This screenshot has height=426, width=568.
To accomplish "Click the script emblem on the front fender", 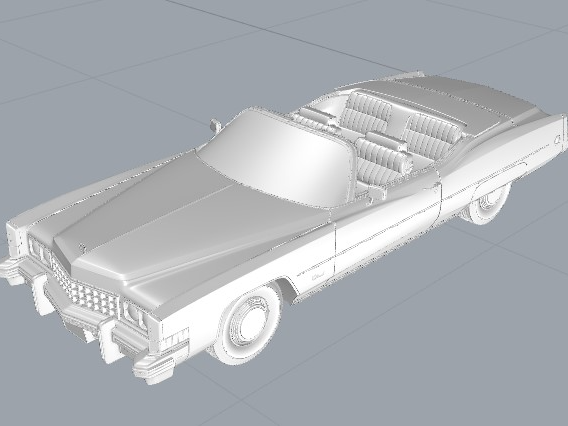I will coord(318,276).
